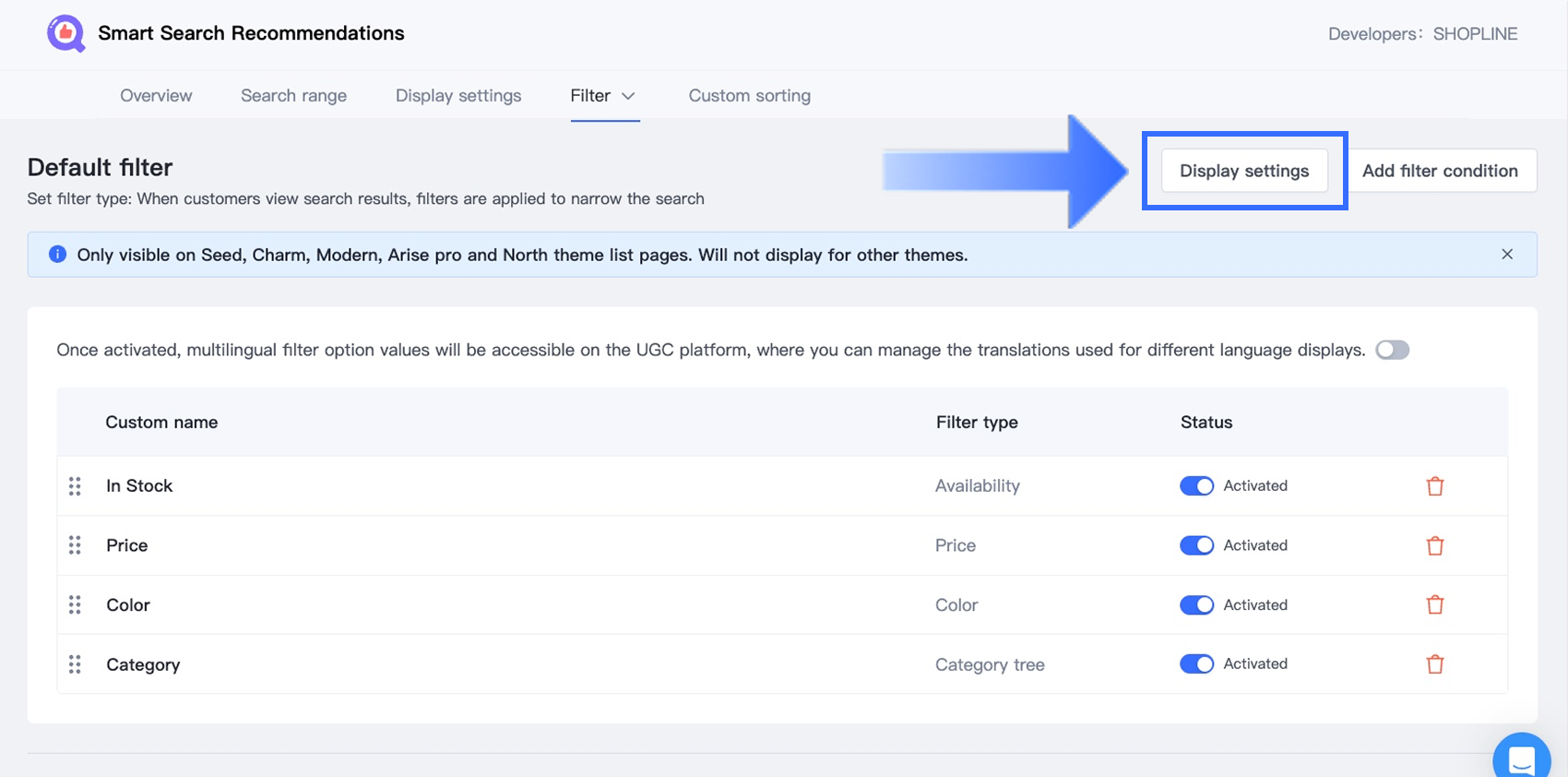
Task: Click drag handle for Category row
Action: (x=75, y=664)
